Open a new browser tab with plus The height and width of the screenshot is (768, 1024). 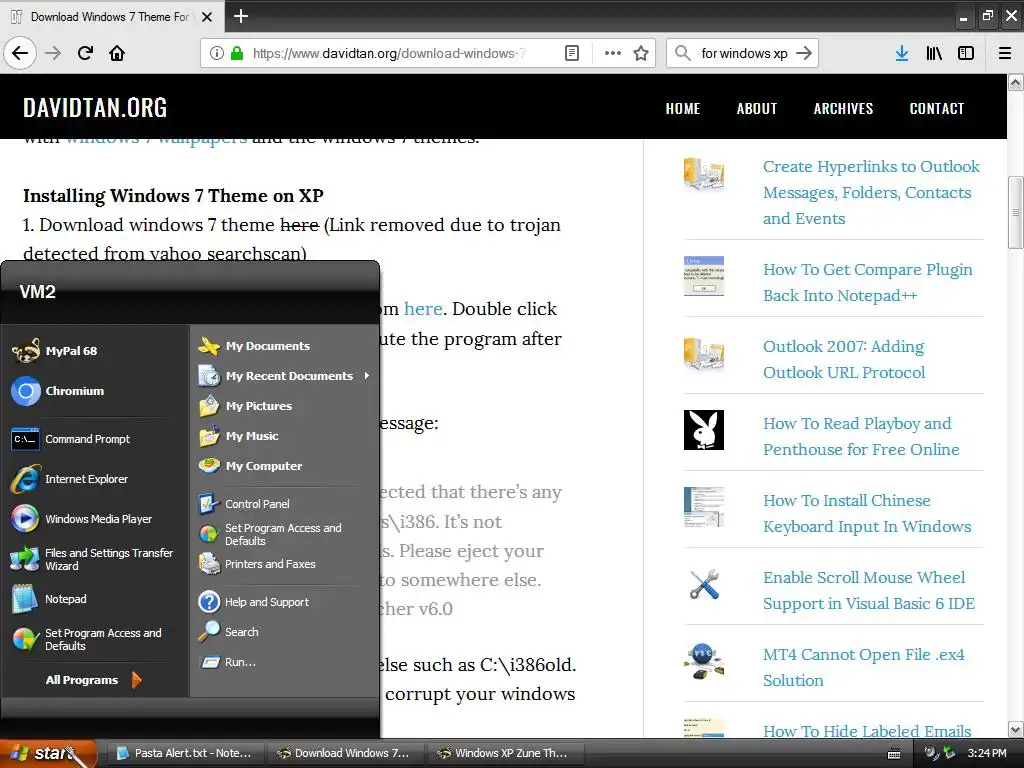point(241,16)
